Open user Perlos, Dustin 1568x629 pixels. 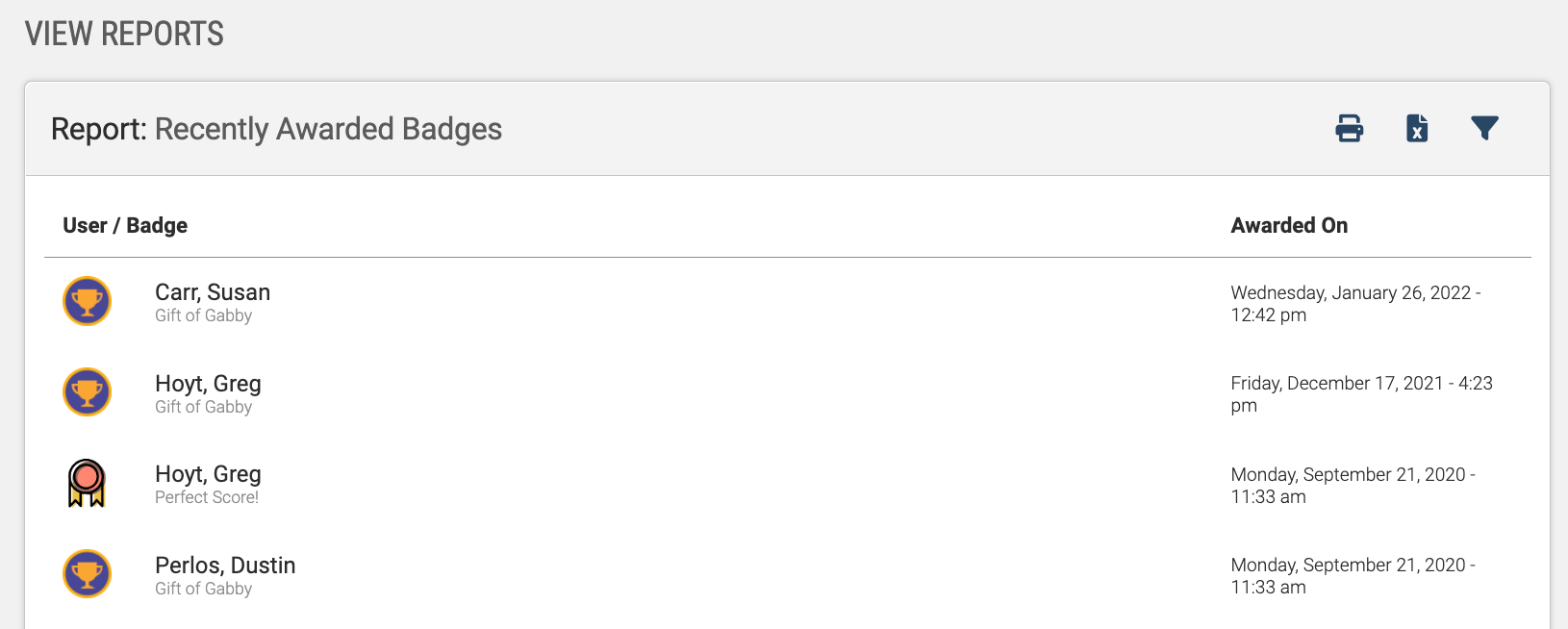[225, 566]
